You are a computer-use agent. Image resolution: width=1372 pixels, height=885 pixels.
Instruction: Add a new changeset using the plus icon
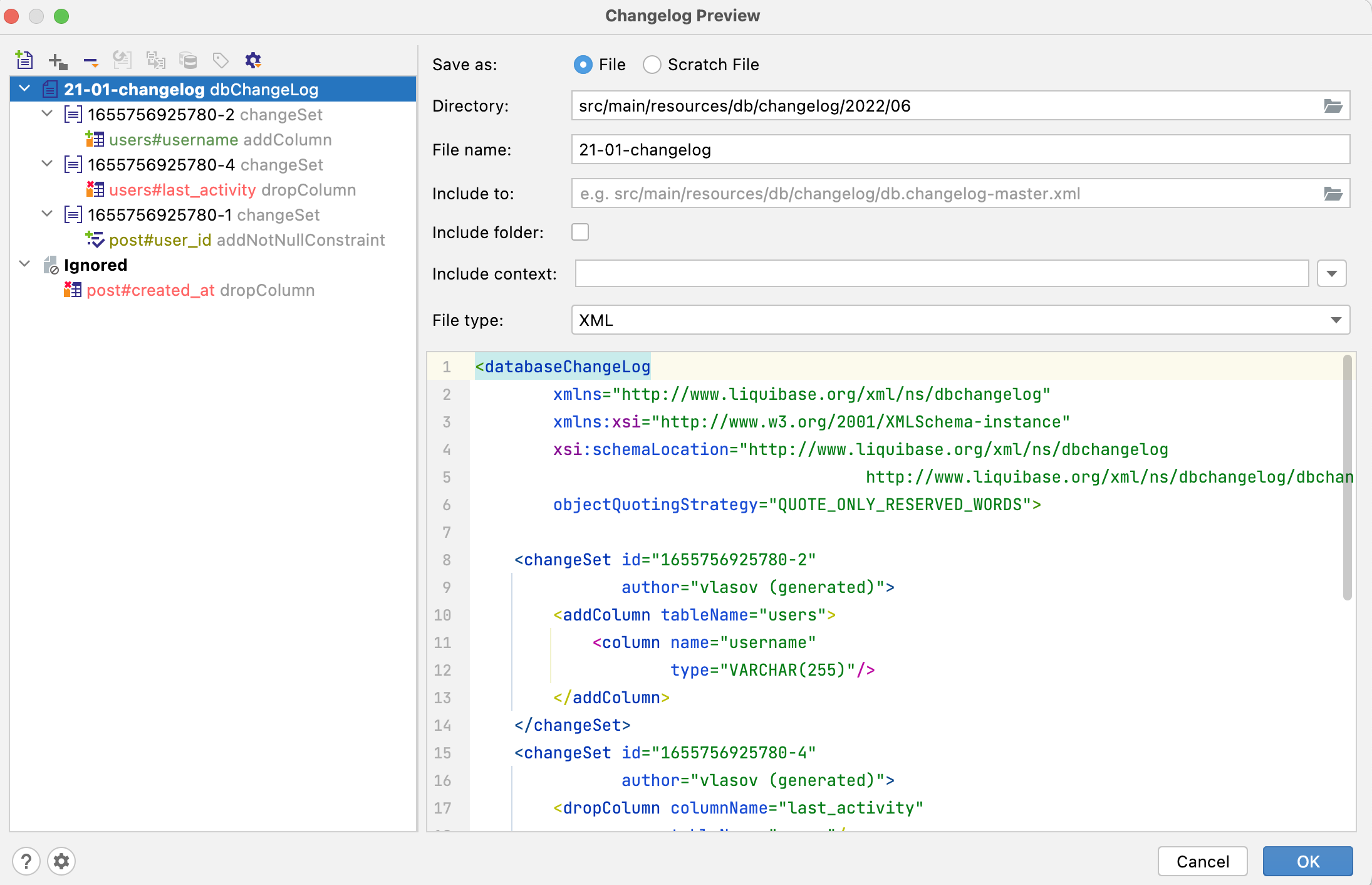58,60
